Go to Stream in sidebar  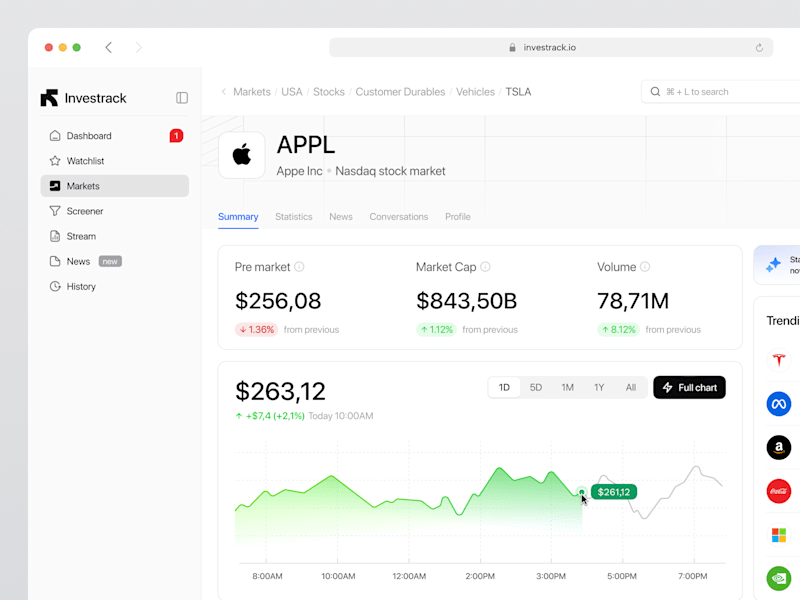click(115, 236)
